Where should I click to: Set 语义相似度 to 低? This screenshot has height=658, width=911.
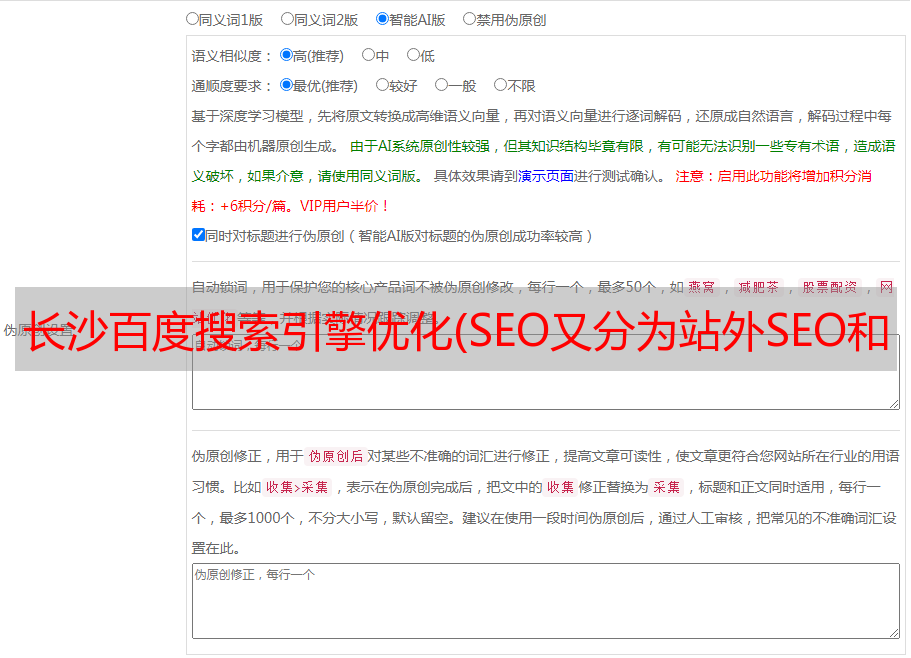click(x=413, y=55)
